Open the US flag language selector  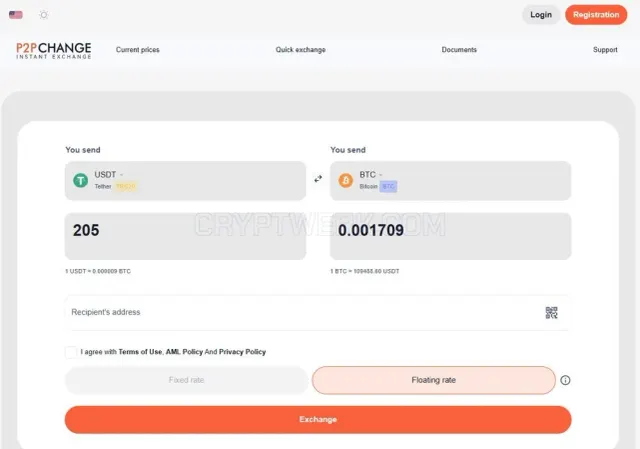point(16,15)
